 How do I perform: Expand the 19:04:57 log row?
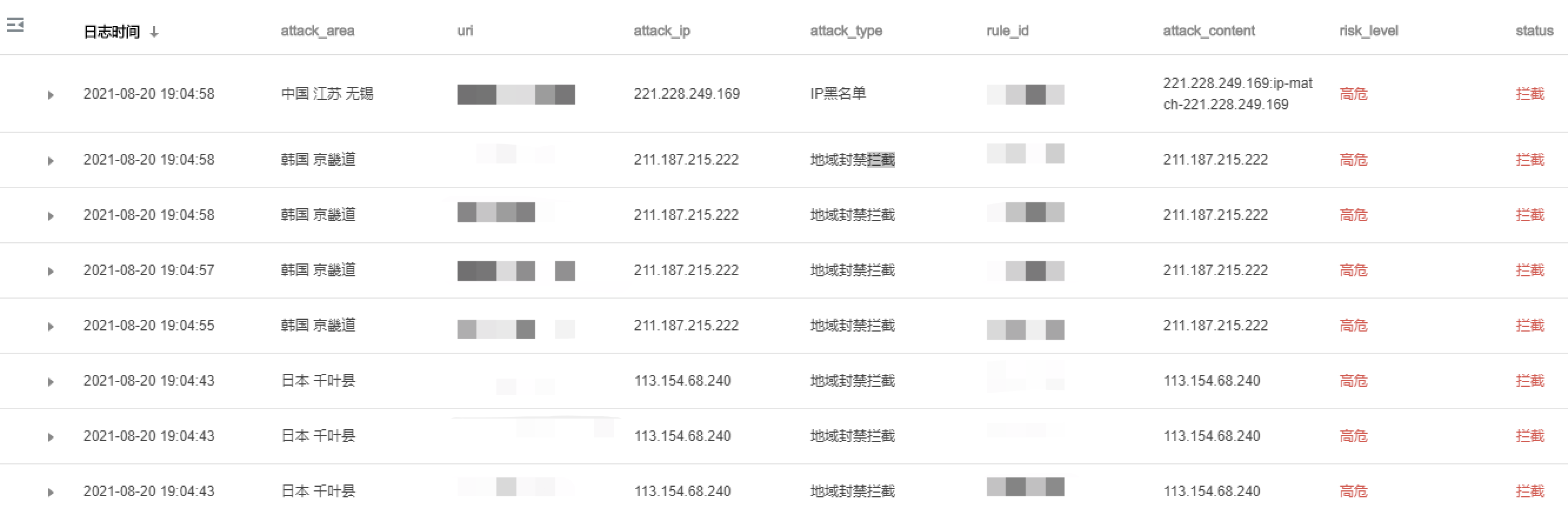click(51, 271)
